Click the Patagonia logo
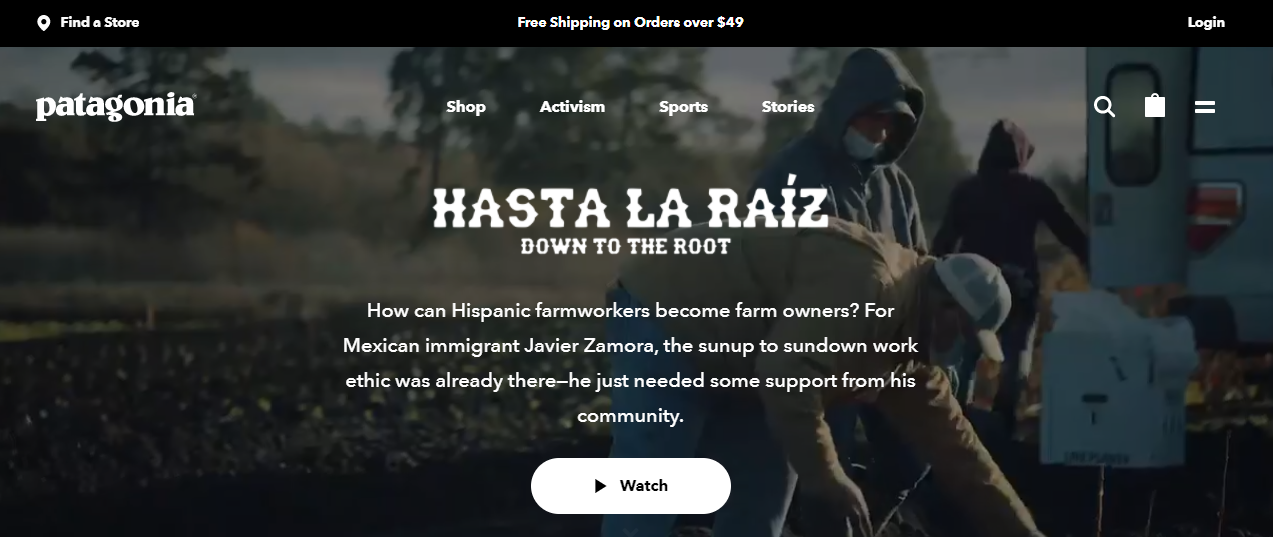 click(x=116, y=107)
